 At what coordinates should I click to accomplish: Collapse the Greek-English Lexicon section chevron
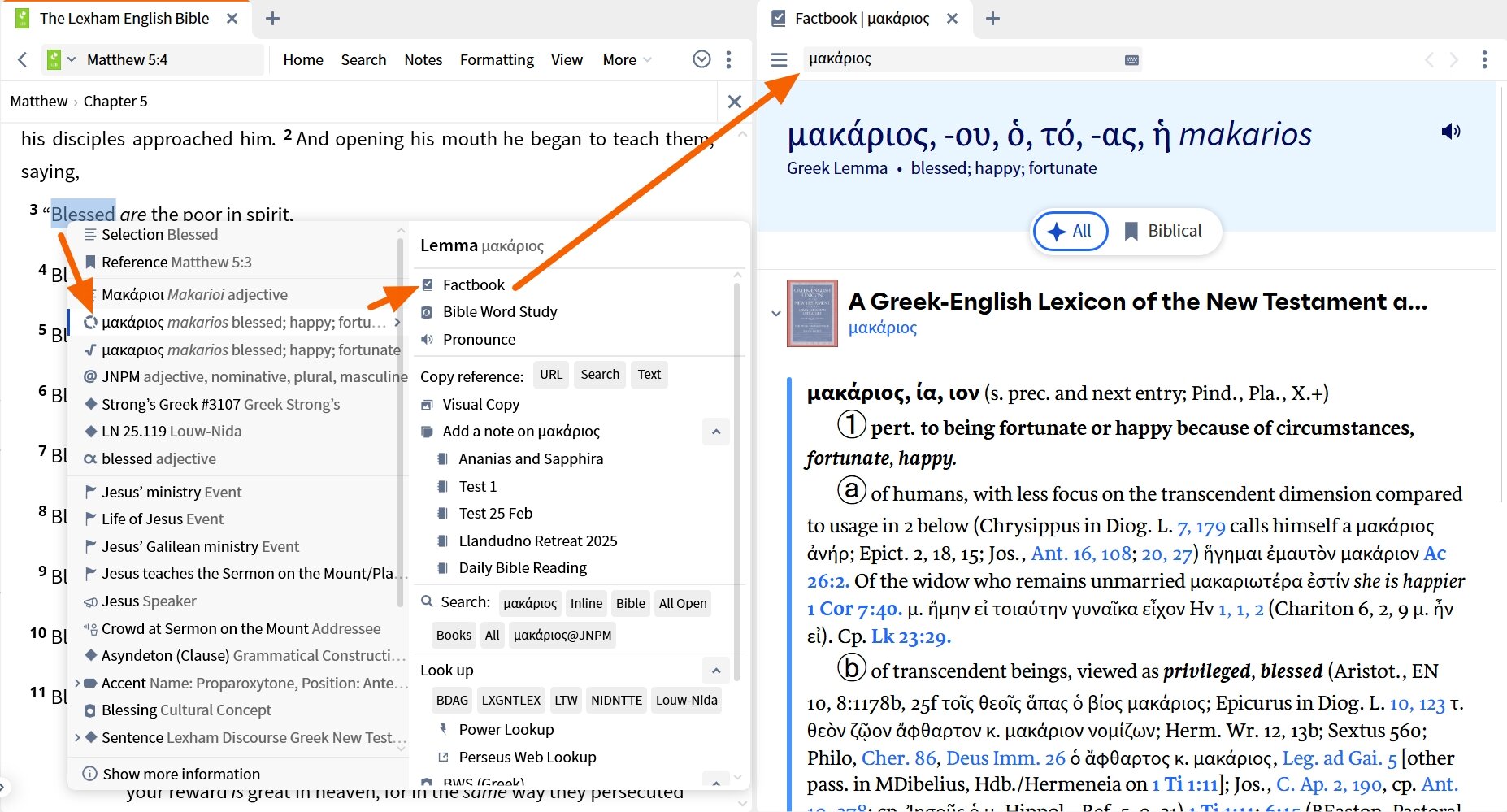775,314
